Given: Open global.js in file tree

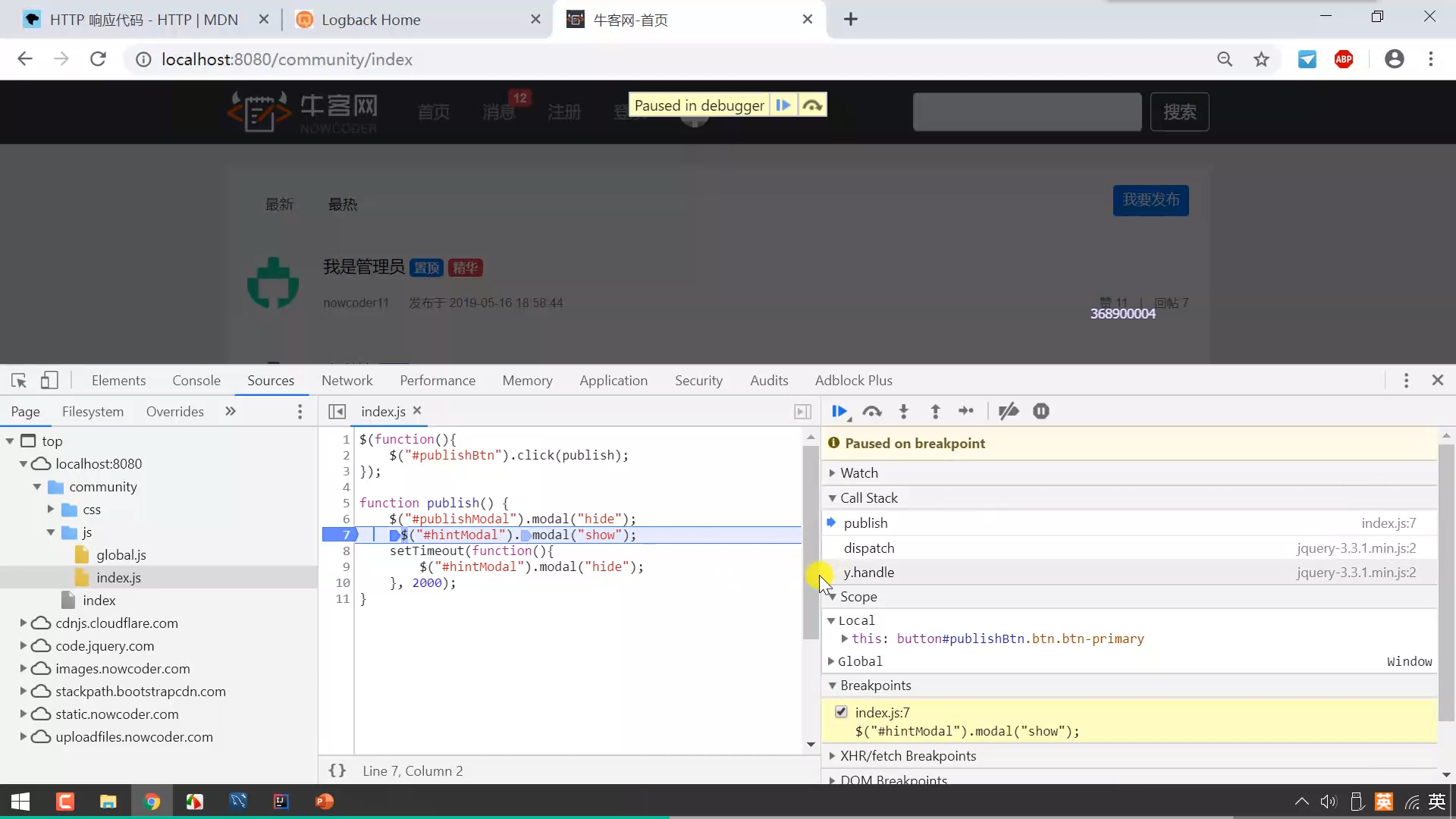Looking at the screenshot, I should click(x=121, y=554).
